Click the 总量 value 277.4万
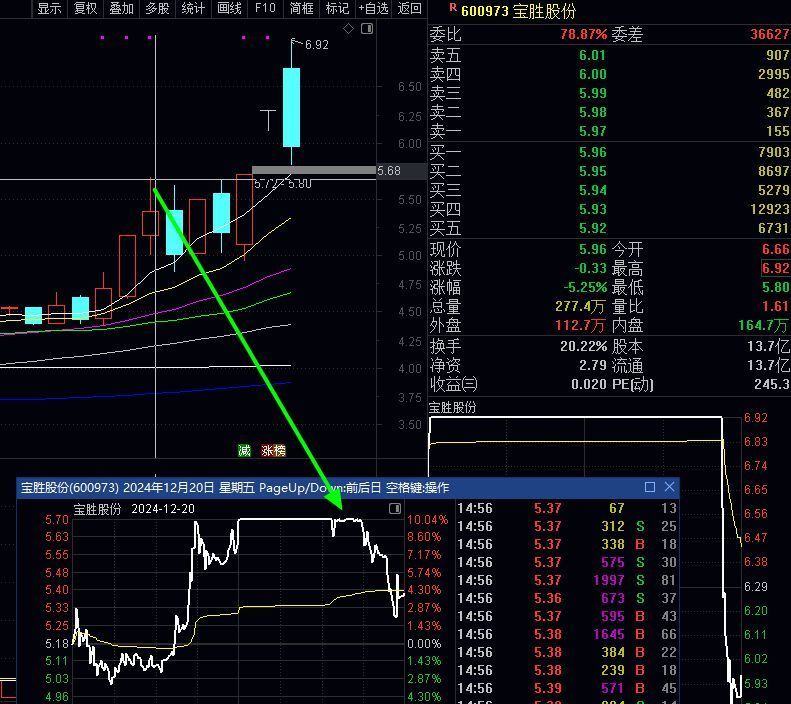Screen dimensions: 791x704 pyautogui.click(x=580, y=306)
